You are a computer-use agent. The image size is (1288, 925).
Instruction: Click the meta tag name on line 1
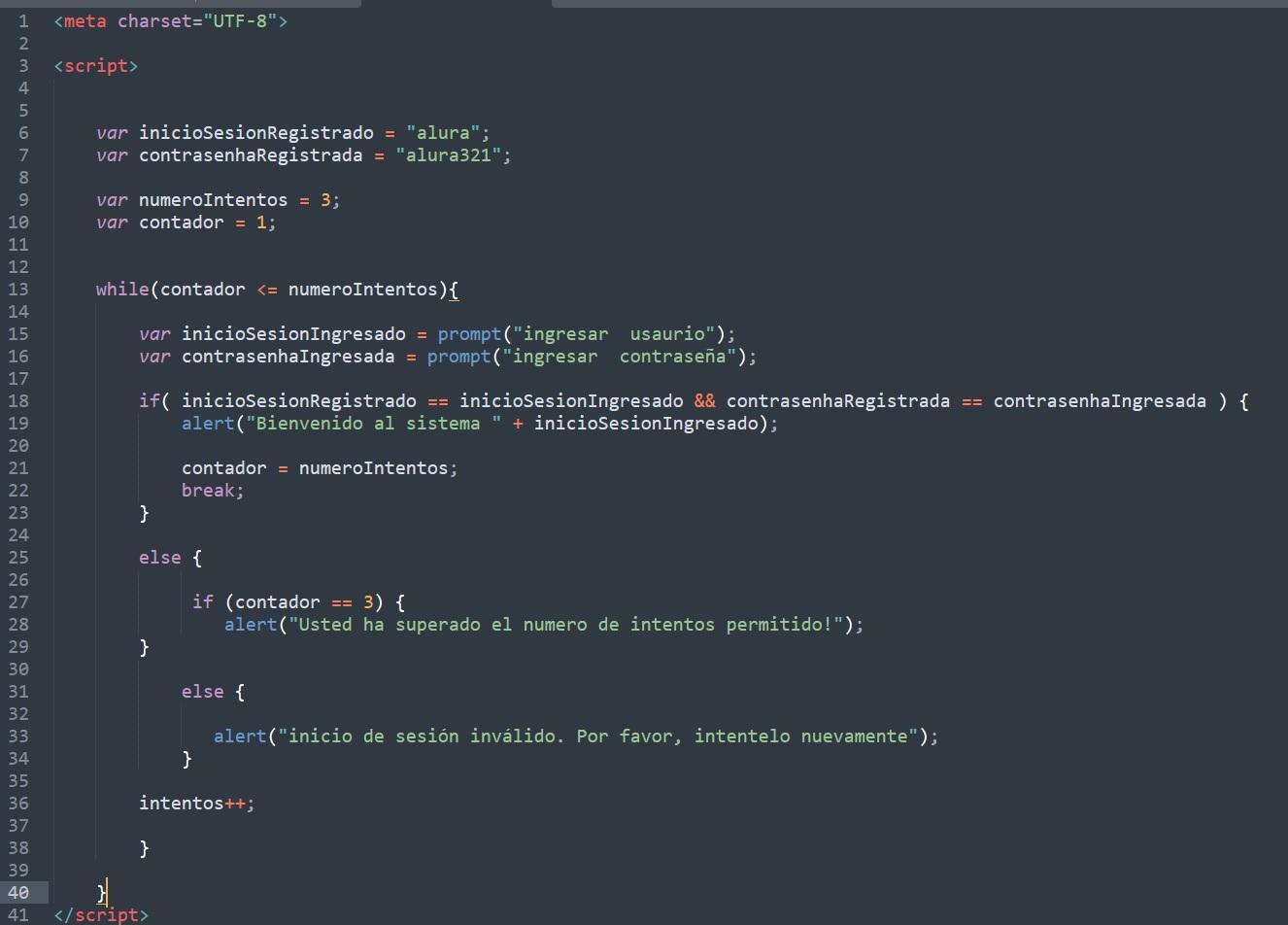(85, 20)
